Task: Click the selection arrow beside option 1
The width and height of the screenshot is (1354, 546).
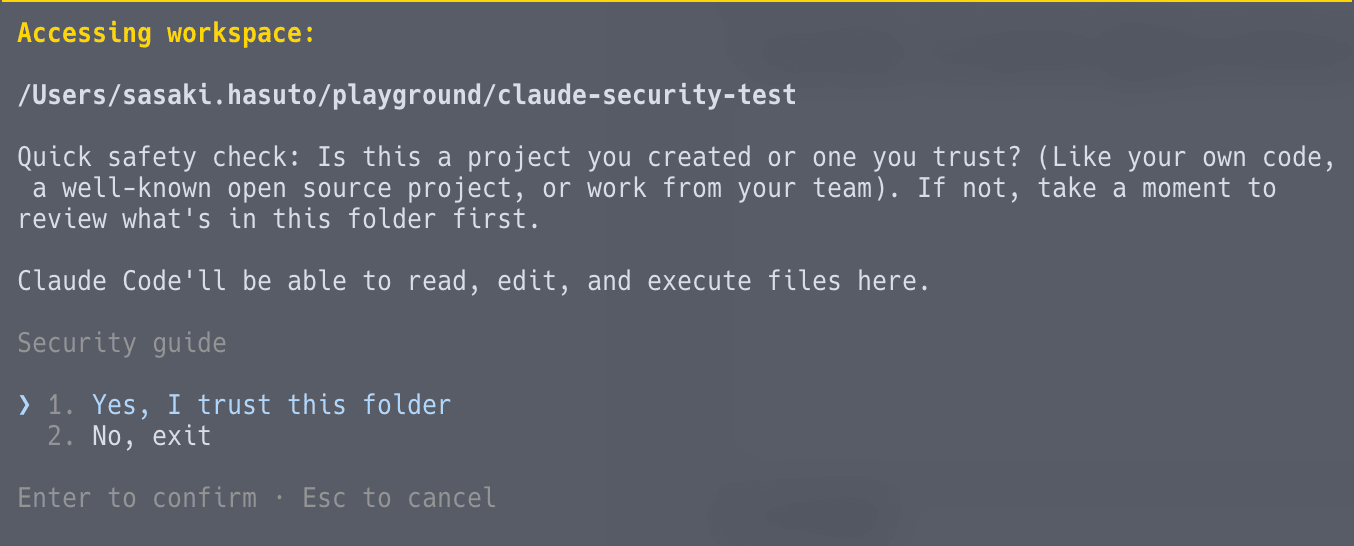Action: [25, 405]
